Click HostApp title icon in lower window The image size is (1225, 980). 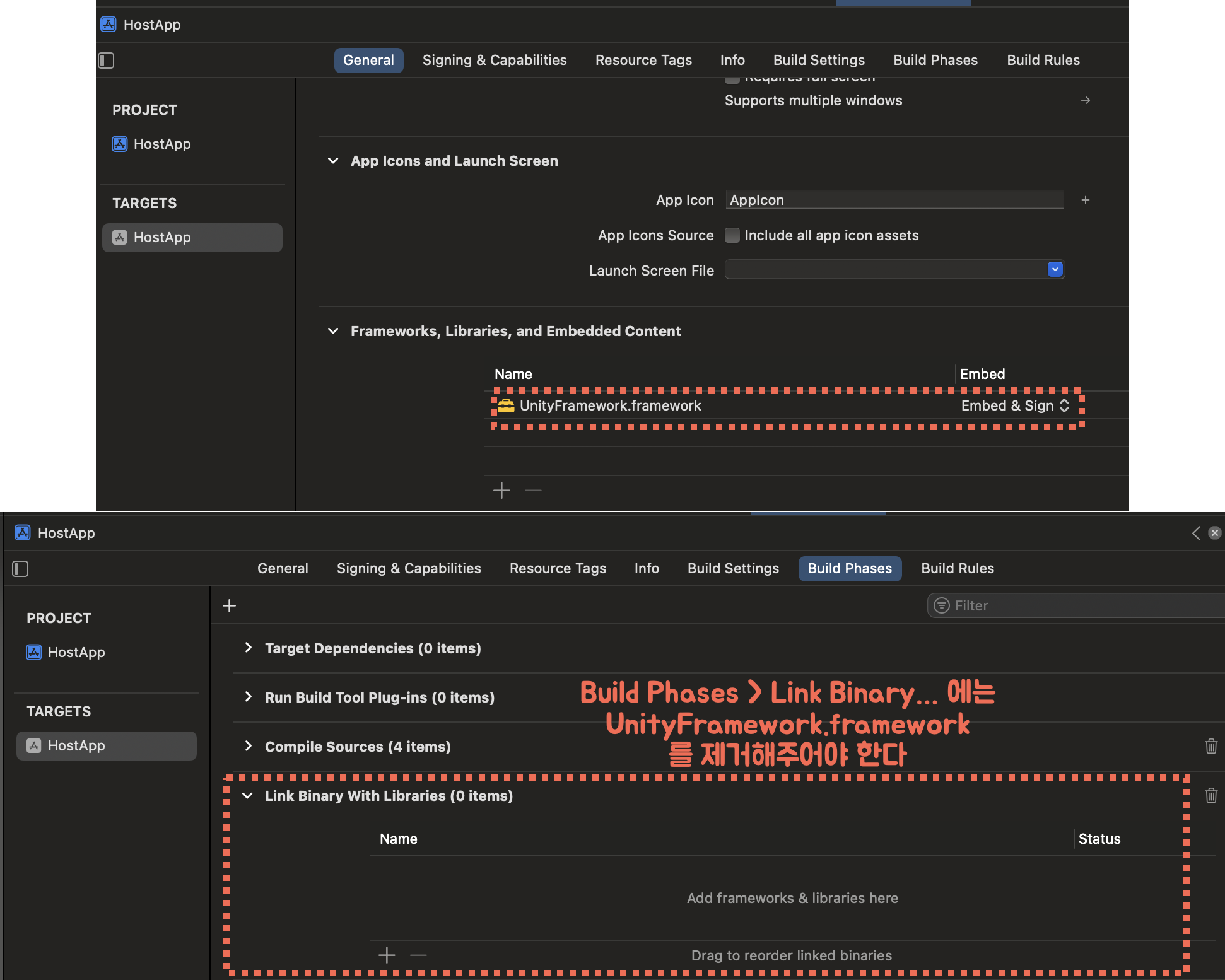pos(23,533)
